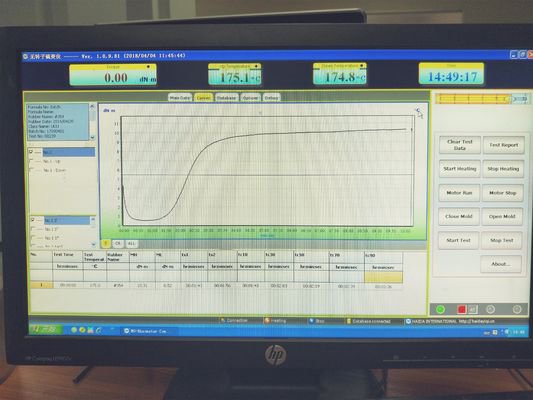Click the yellow ruler progress bar

pos(474,99)
